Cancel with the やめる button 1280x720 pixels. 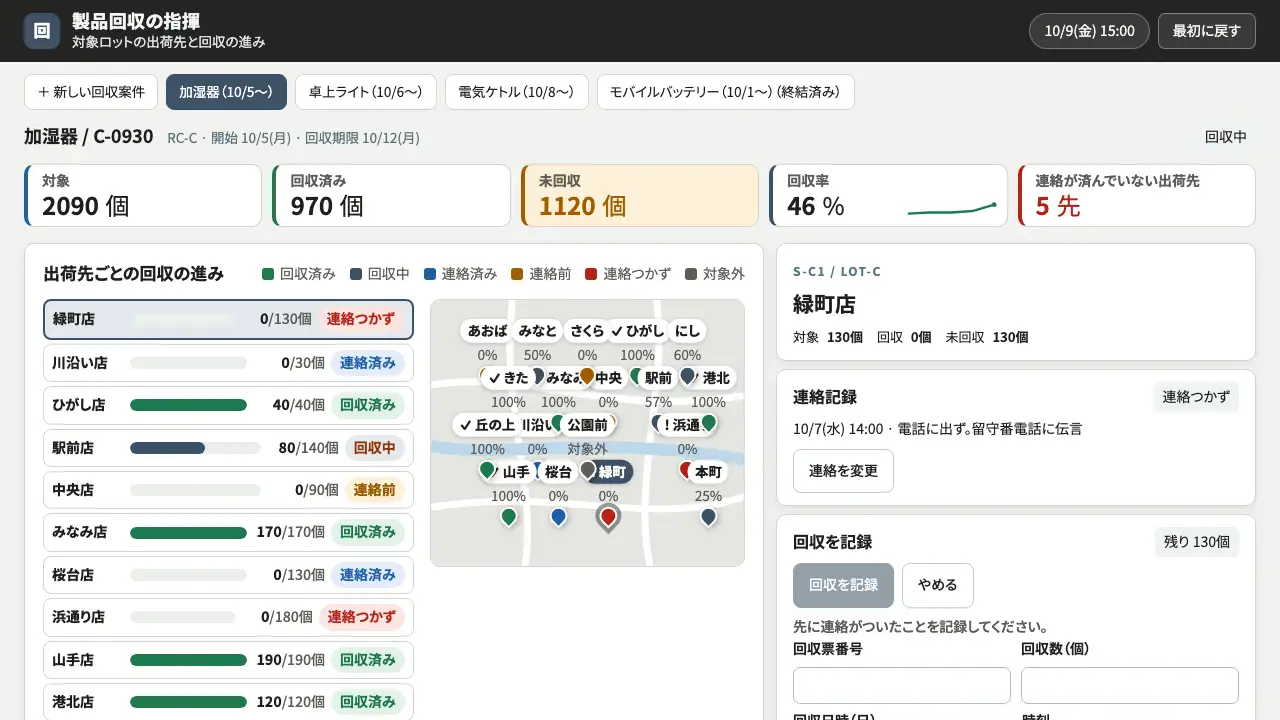(938, 585)
